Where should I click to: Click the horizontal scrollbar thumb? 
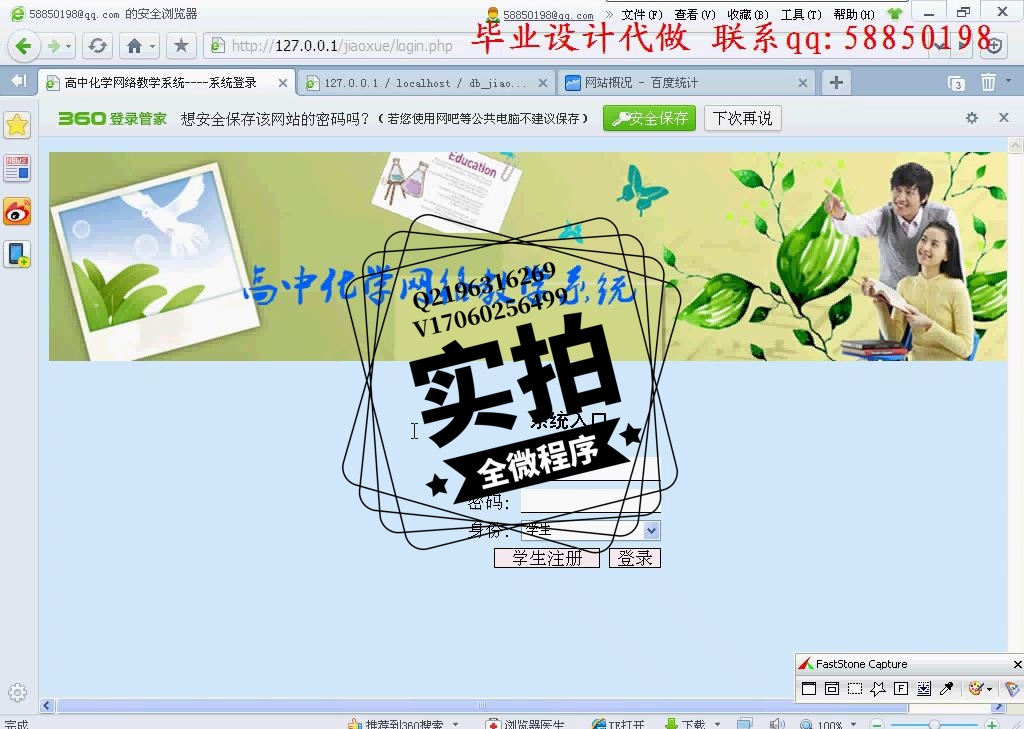(x=481, y=705)
